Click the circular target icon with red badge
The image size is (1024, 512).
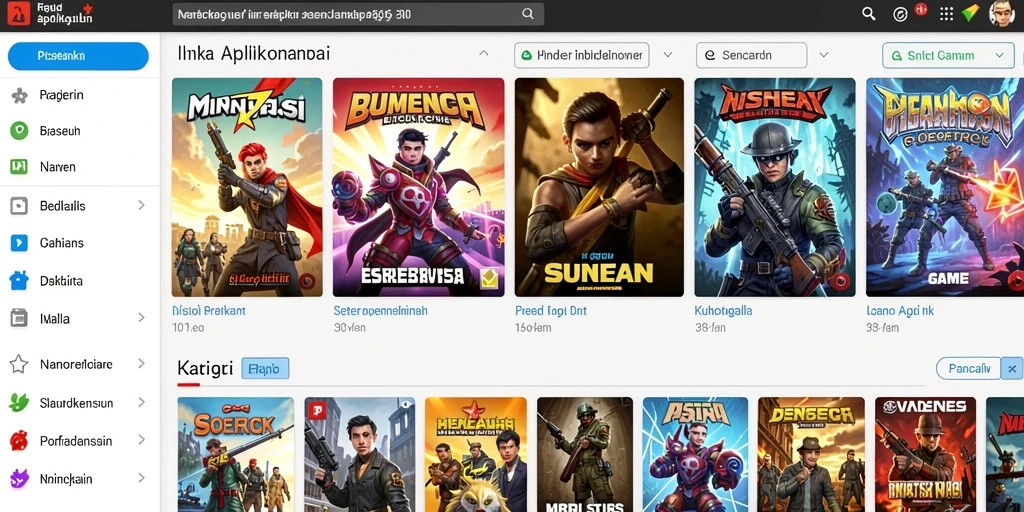click(901, 14)
